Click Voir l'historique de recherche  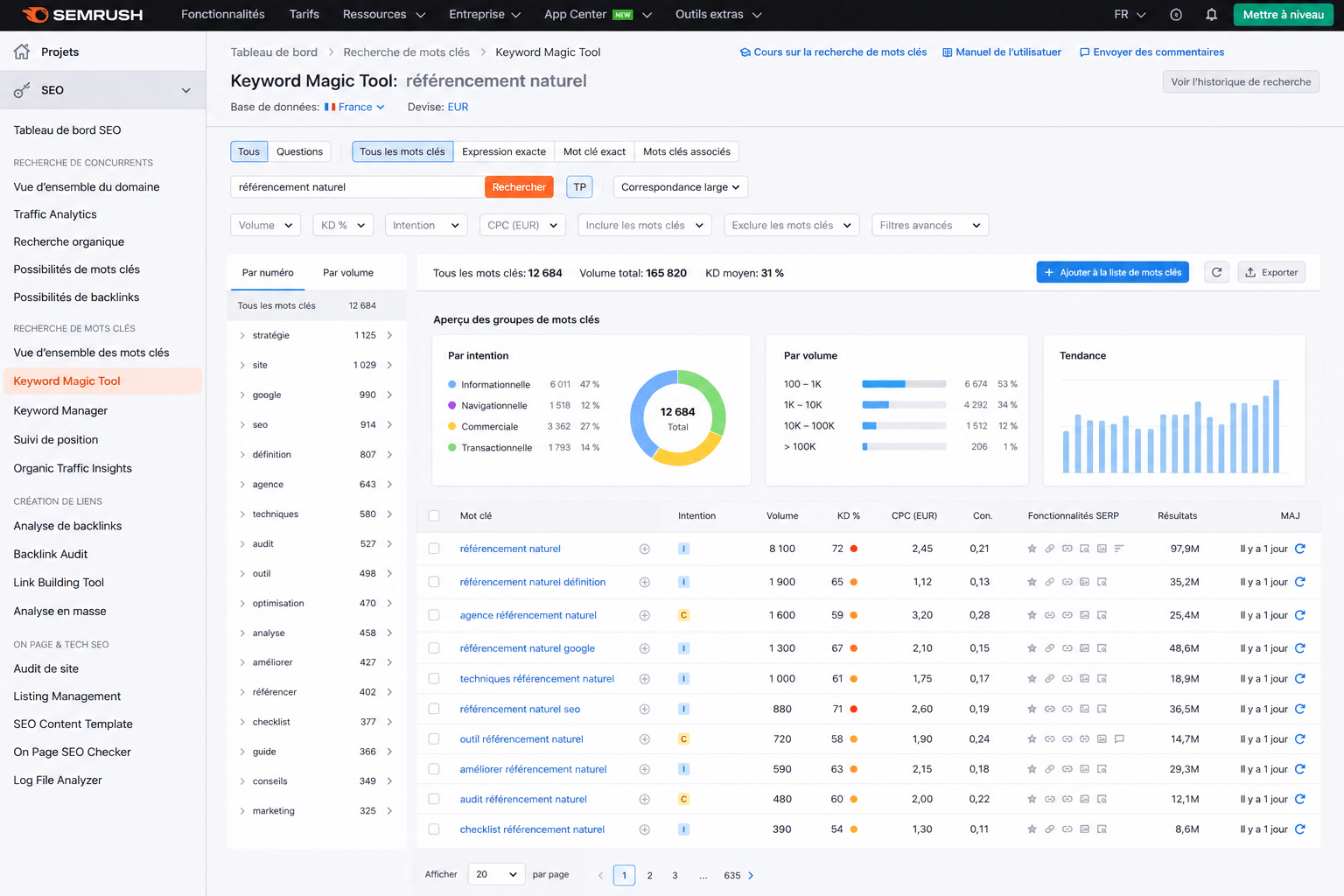(x=1241, y=82)
